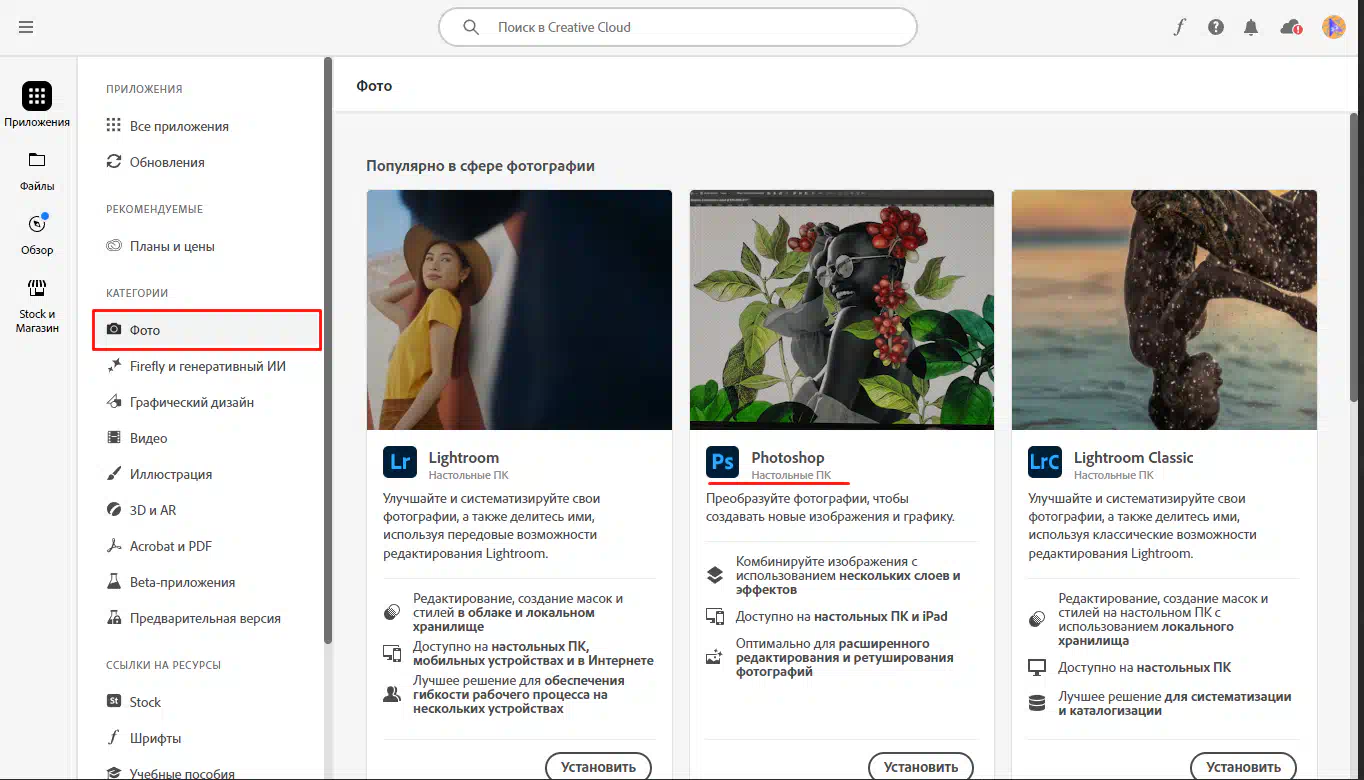Click the Firefly sparkle icon
This screenshot has height=780, width=1364.
[114, 366]
